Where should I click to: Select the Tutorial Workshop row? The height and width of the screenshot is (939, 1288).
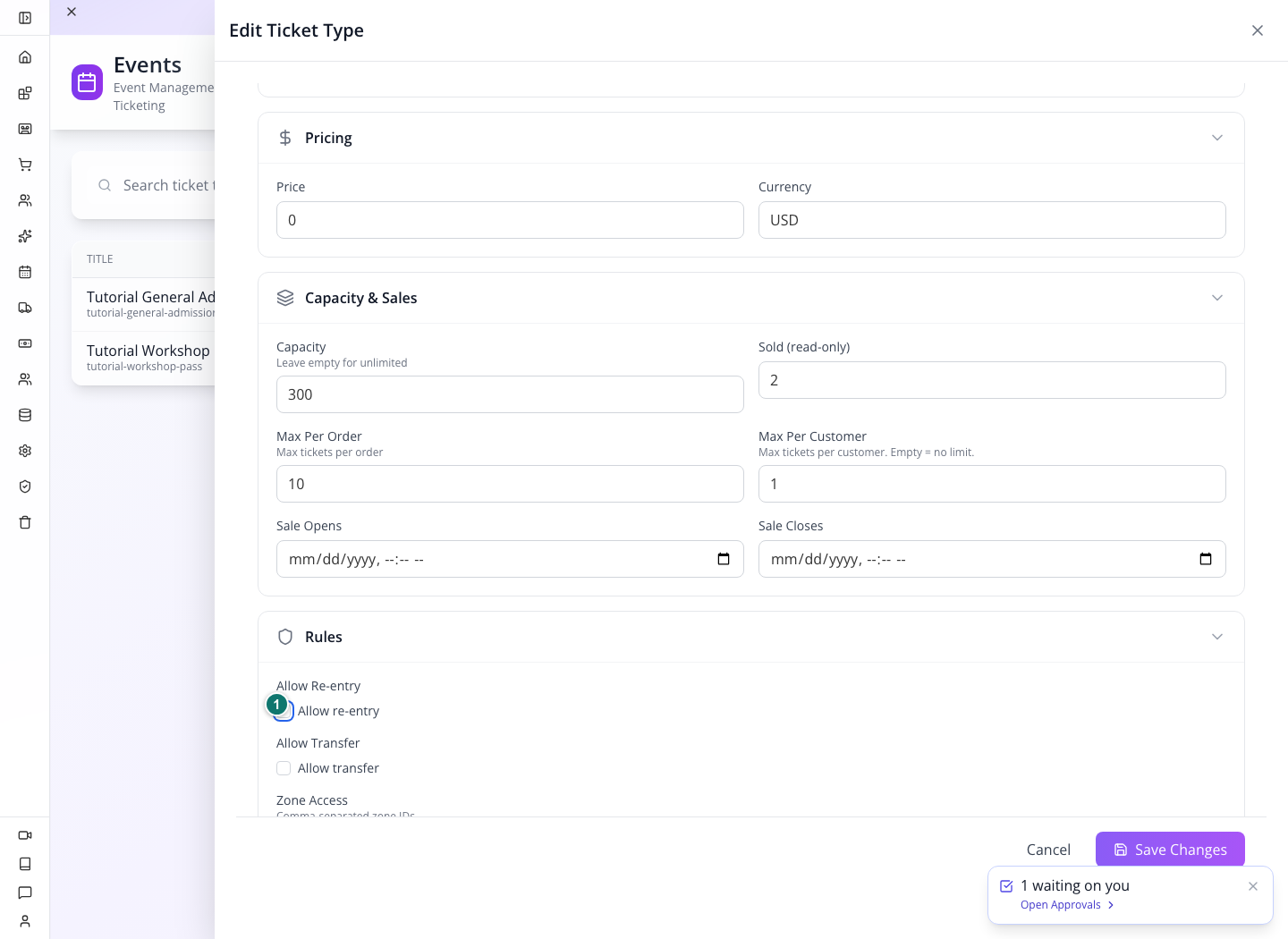click(x=143, y=358)
